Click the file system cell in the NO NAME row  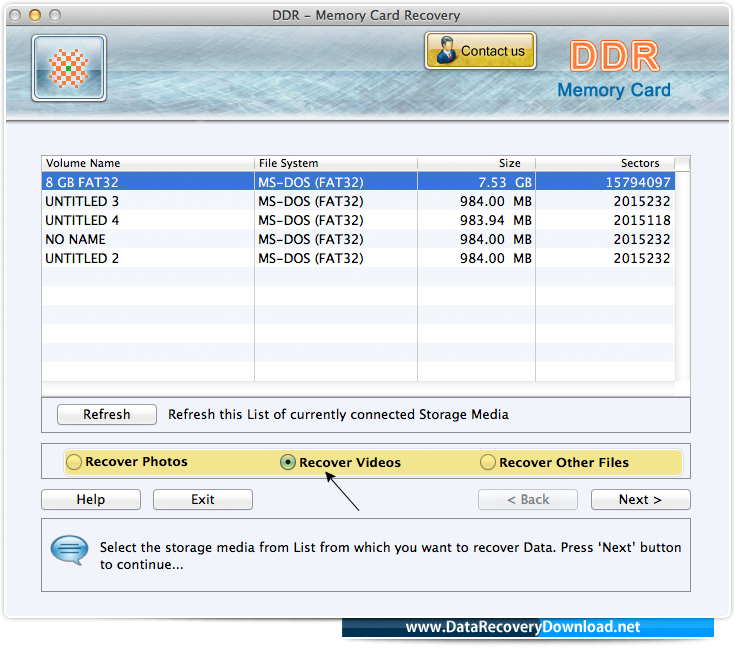point(336,239)
